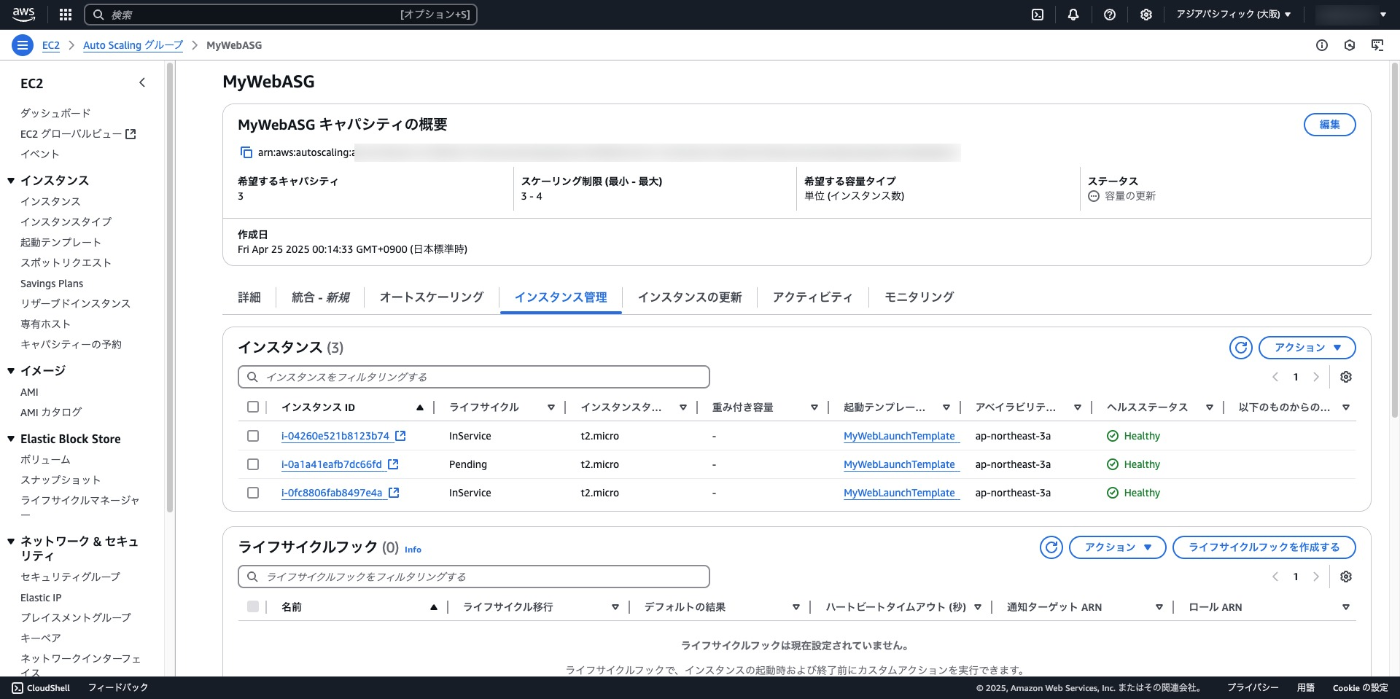
Task: Select all instances checkbox
Action: 253,407
